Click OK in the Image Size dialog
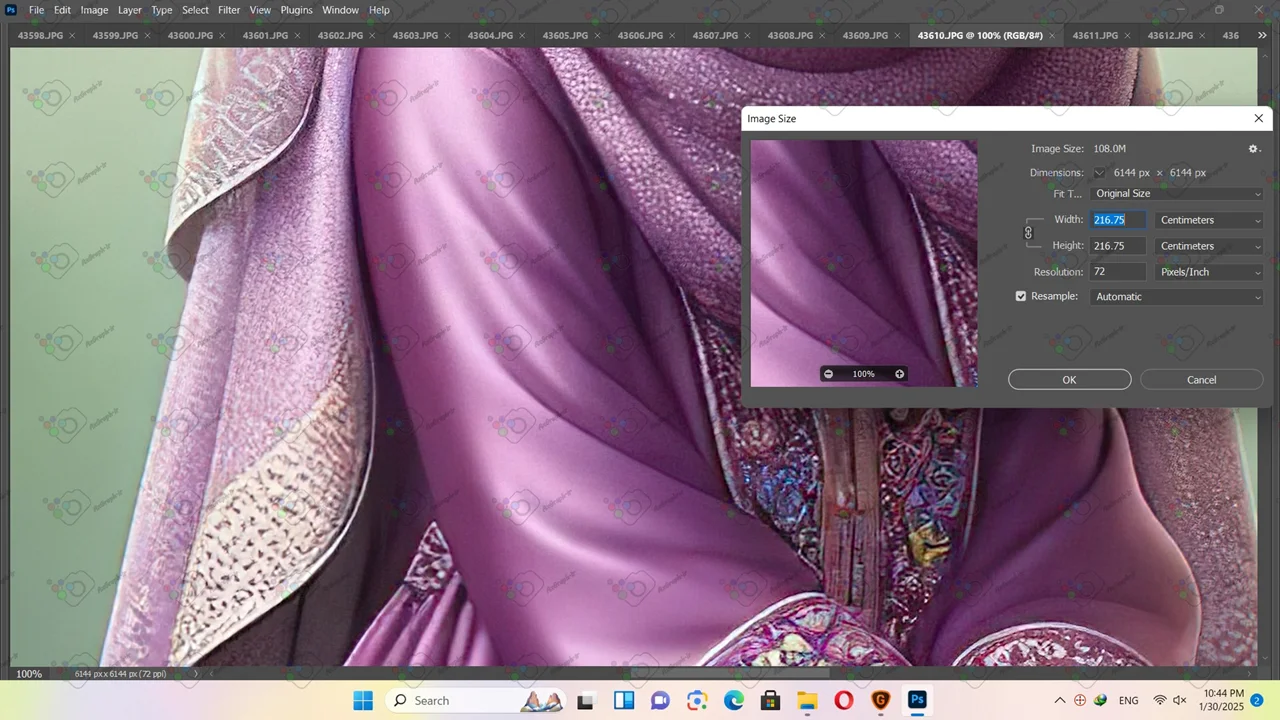Screen dimensions: 1280x720 coord(1069,380)
